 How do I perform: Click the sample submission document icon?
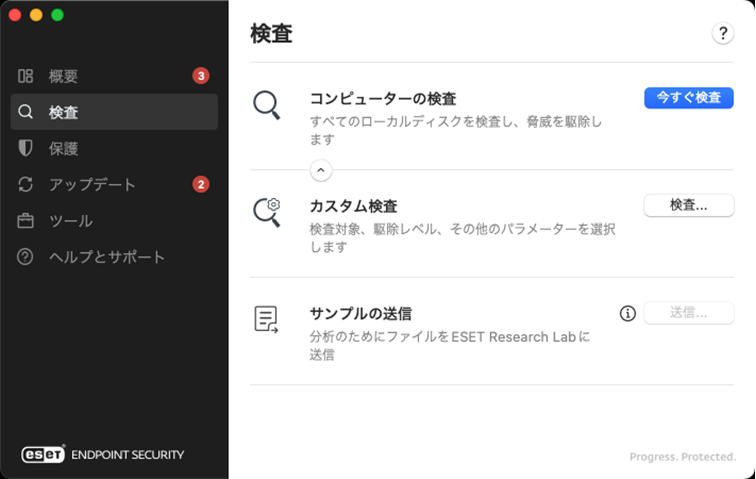coord(266,319)
